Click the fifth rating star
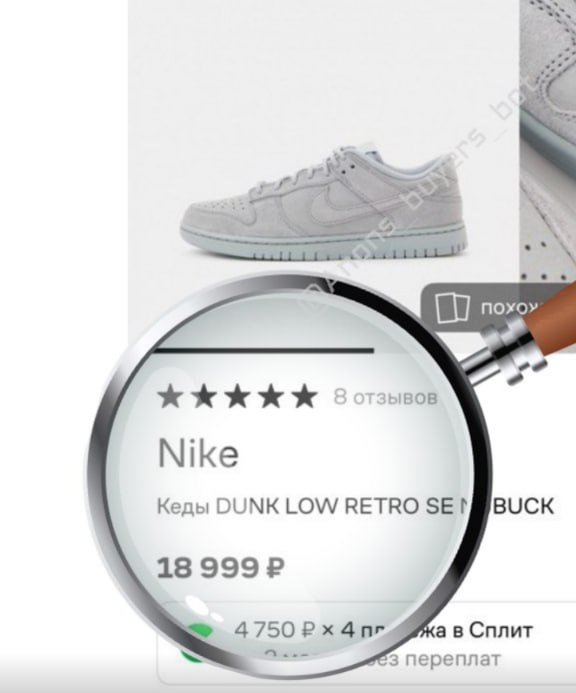This screenshot has height=693, width=576. (x=305, y=396)
